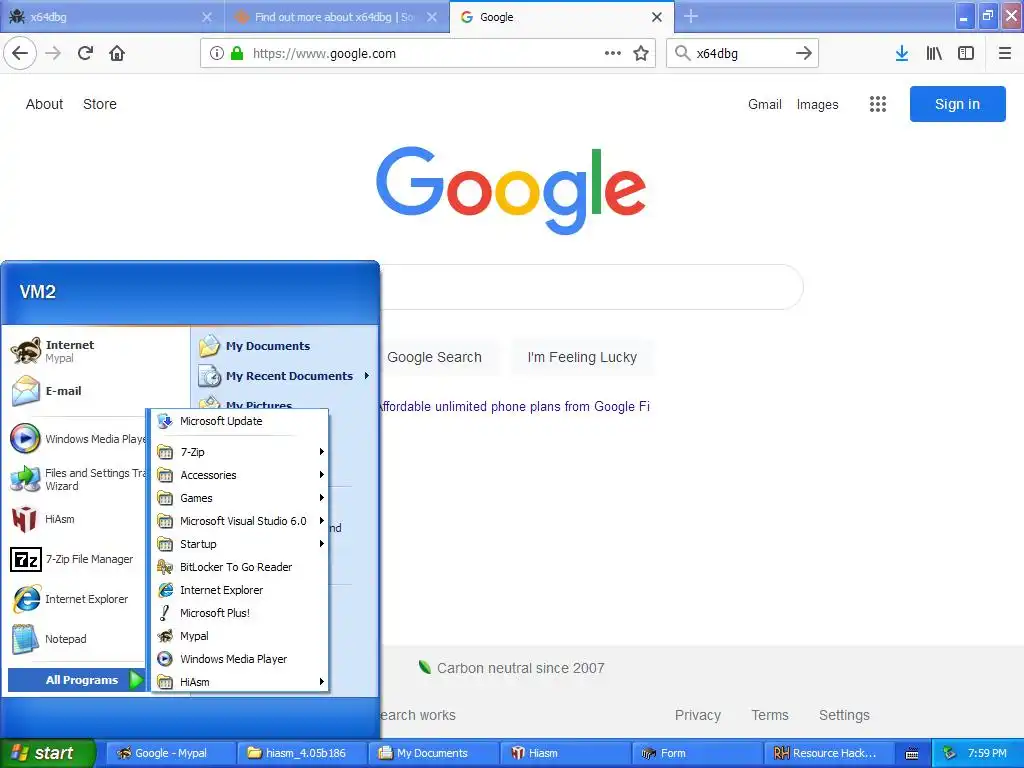Submit the x64dbg search with arrow icon
Viewport: 1024px width, 768px height.
tap(804, 54)
